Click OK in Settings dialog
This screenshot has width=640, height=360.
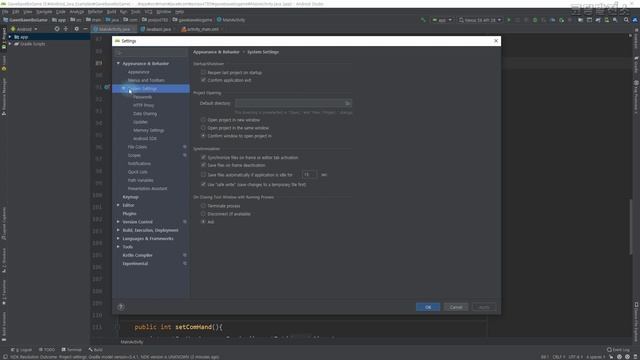(428, 307)
